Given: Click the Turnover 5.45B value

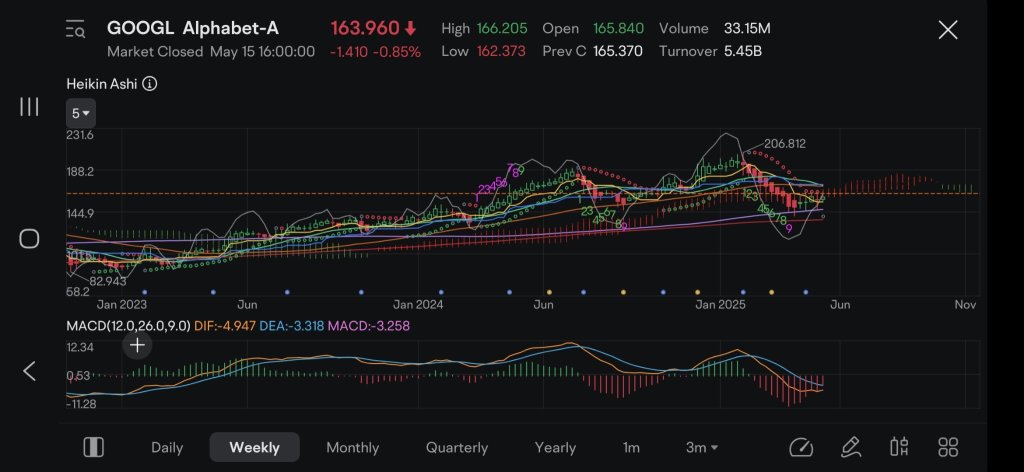Looking at the screenshot, I should (x=743, y=52).
